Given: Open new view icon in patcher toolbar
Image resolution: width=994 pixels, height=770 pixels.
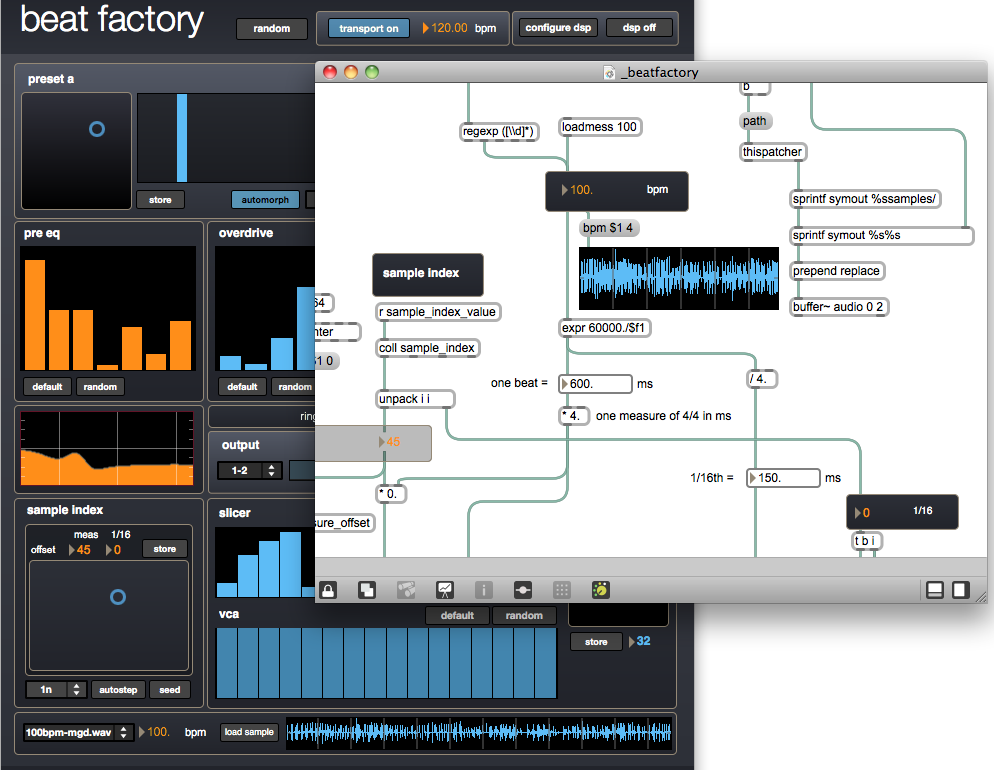Looking at the screenshot, I should click(367, 589).
